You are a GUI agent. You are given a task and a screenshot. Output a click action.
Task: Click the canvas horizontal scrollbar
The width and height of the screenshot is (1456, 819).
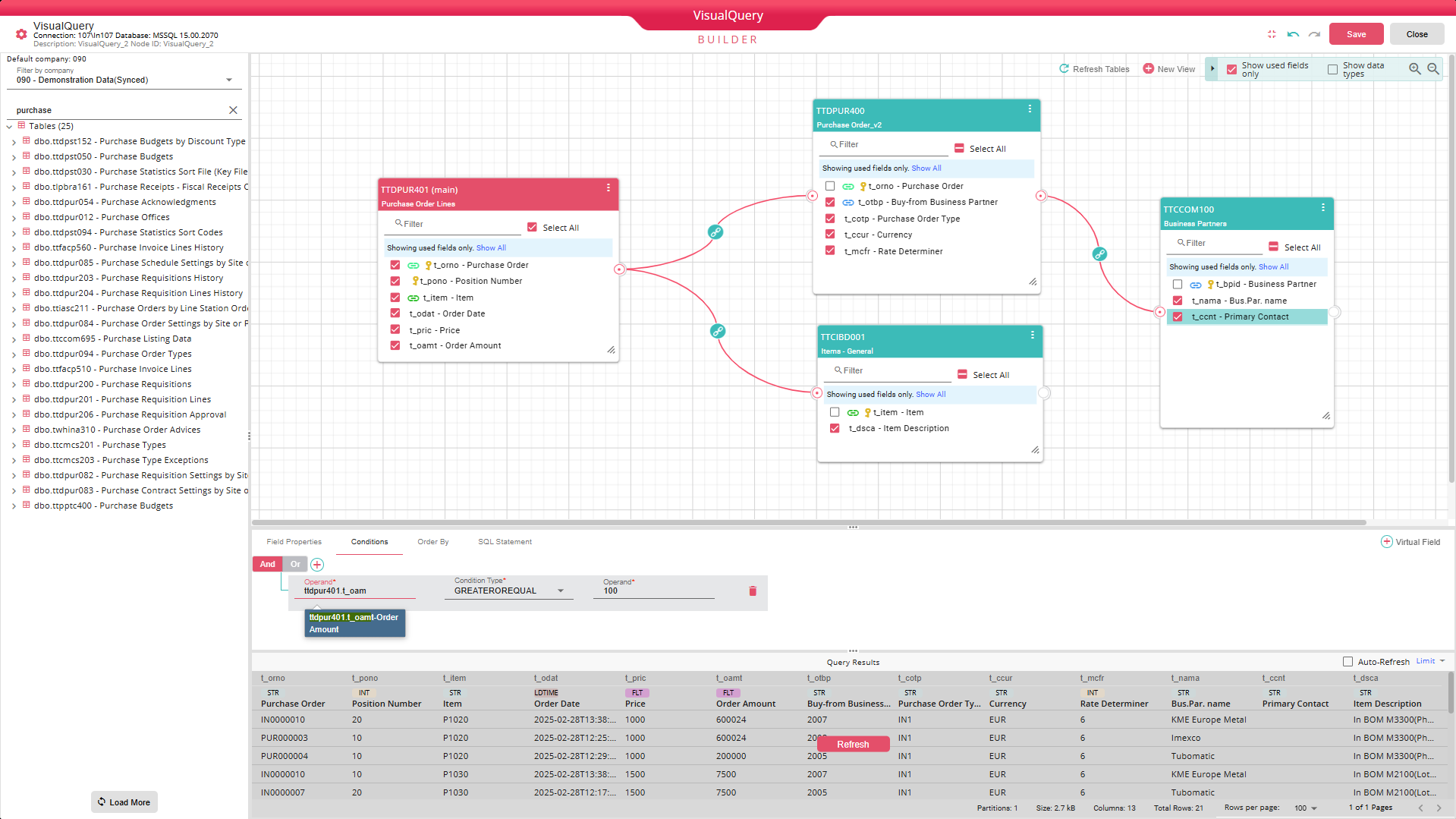808,522
